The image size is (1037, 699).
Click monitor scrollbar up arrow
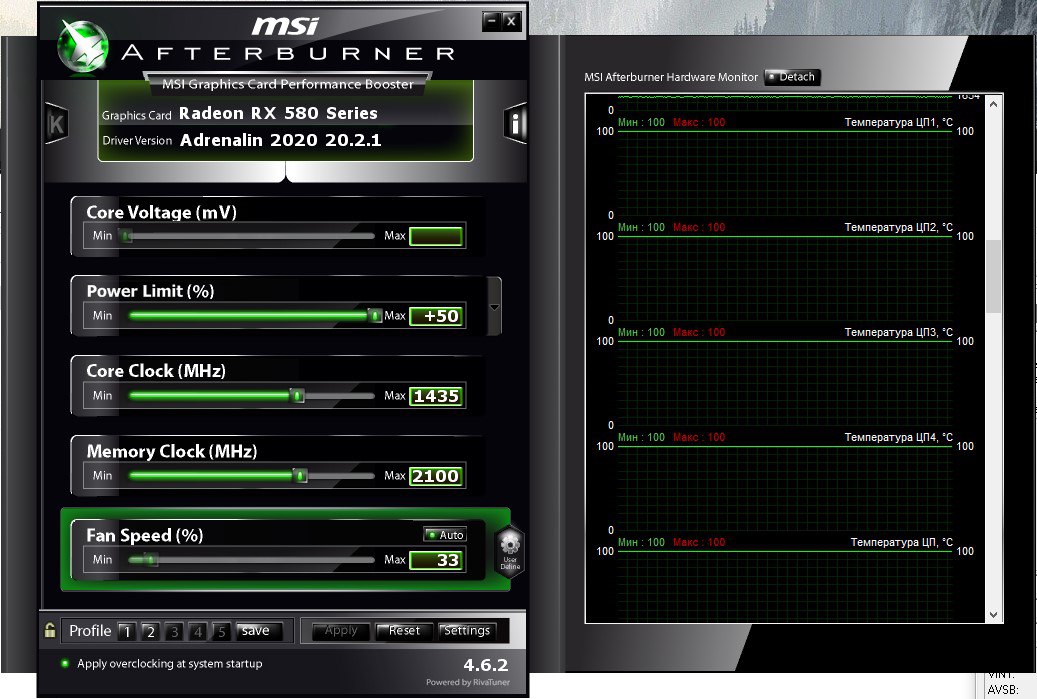click(993, 104)
